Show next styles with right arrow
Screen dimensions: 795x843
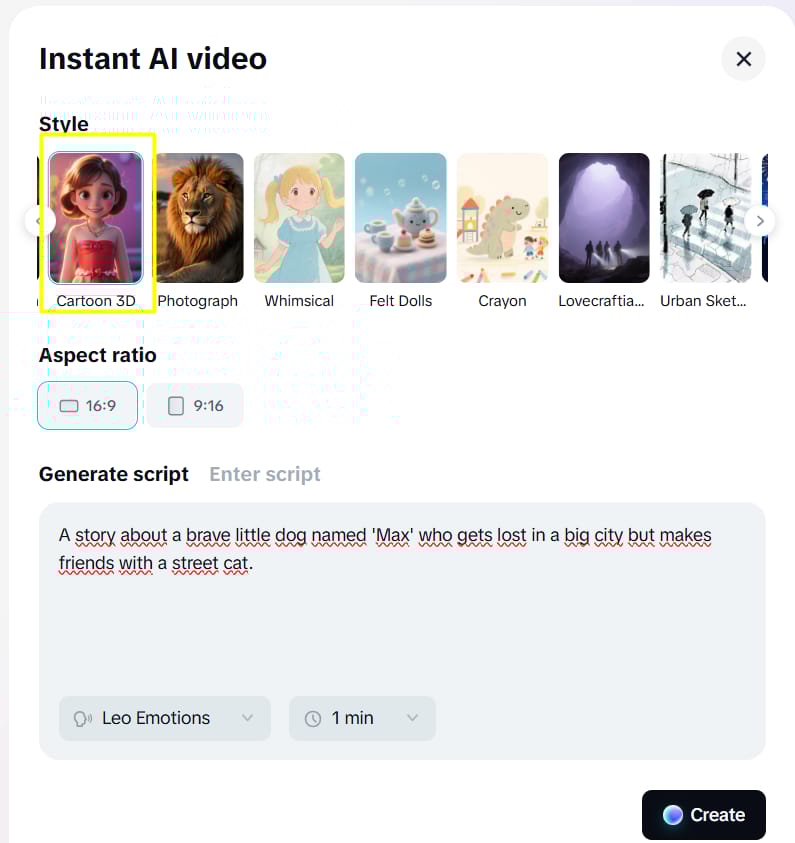[x=760, y=221]
